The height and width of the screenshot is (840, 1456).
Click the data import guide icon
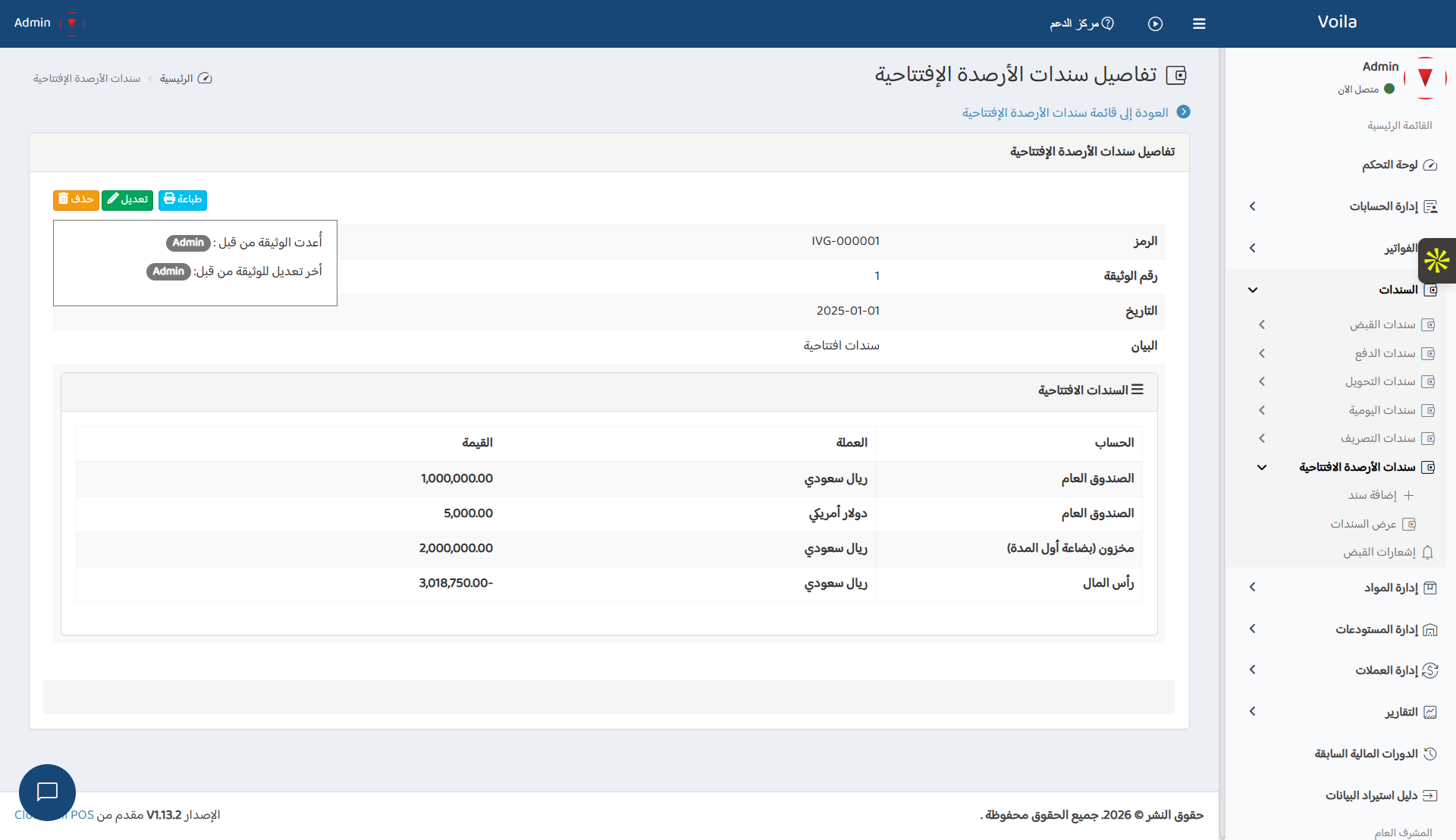coord(1430,795)
